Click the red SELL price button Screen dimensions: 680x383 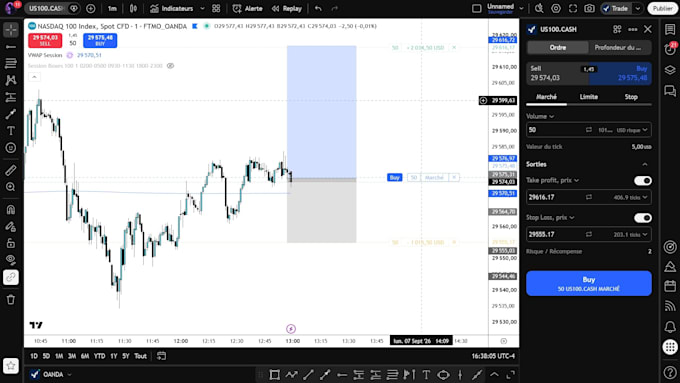(x=45, y=40)
